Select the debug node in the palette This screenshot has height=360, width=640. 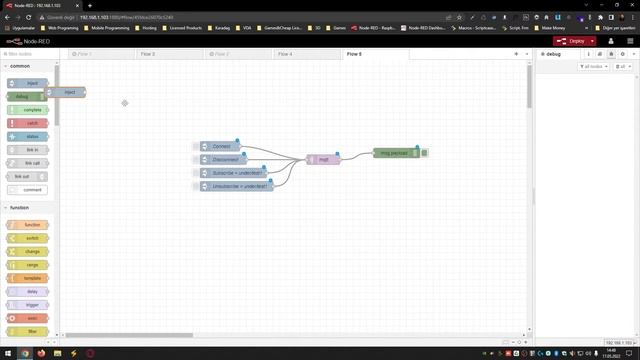pyautogui.click(x=25, y=97)
